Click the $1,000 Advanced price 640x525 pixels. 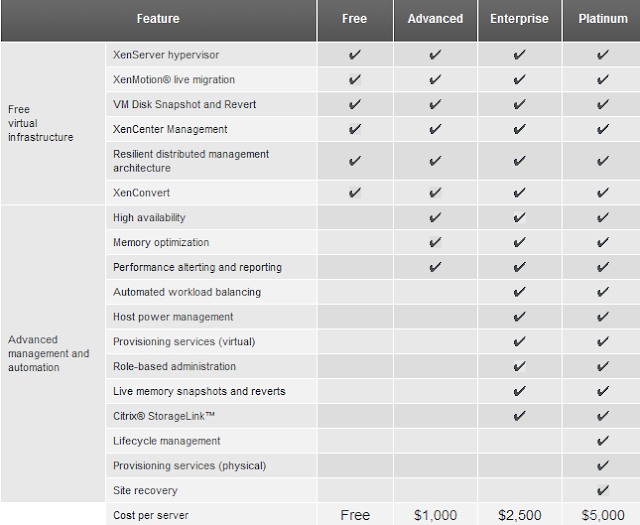click(435, 515)
